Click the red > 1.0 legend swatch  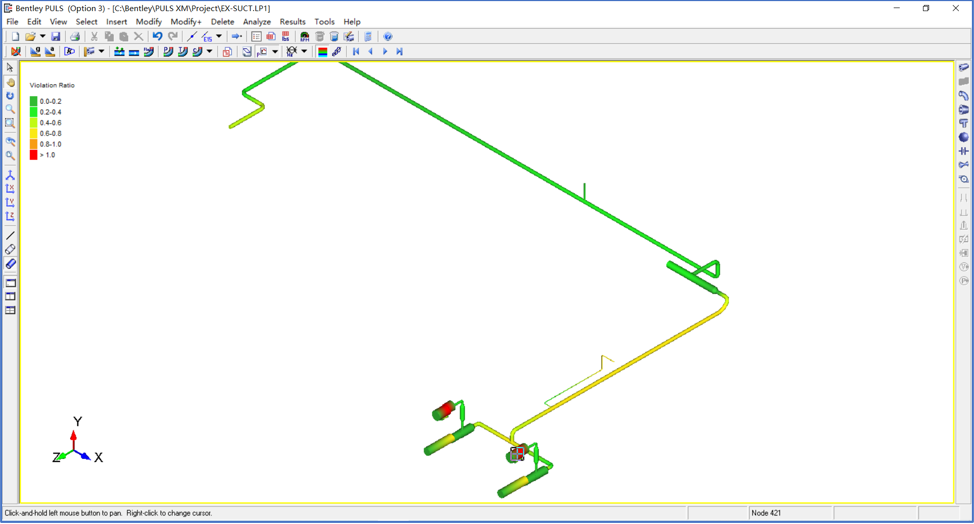(x=34, y=155)
